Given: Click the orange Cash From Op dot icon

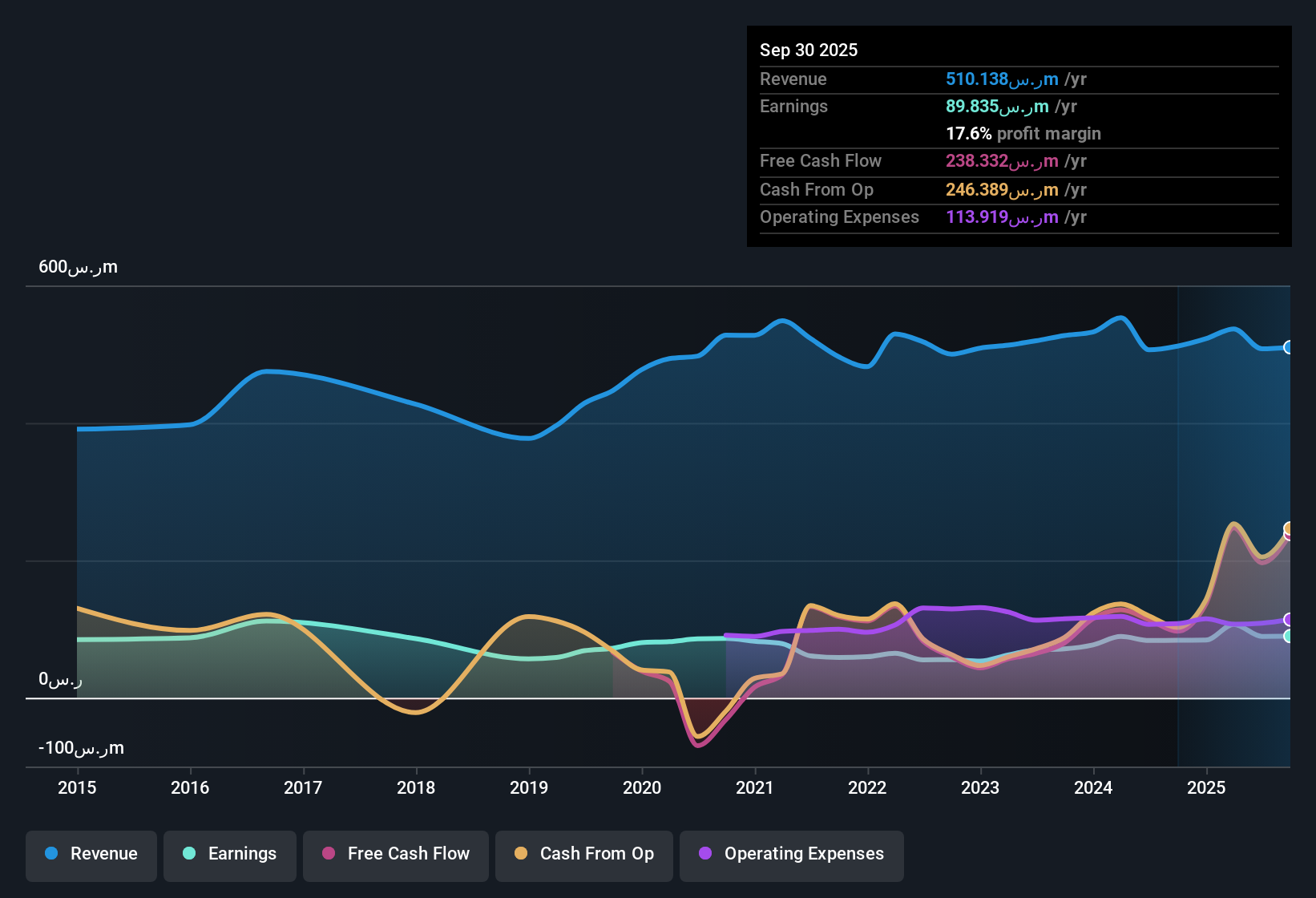Looking at the screenshot, I should click(520, 854).
